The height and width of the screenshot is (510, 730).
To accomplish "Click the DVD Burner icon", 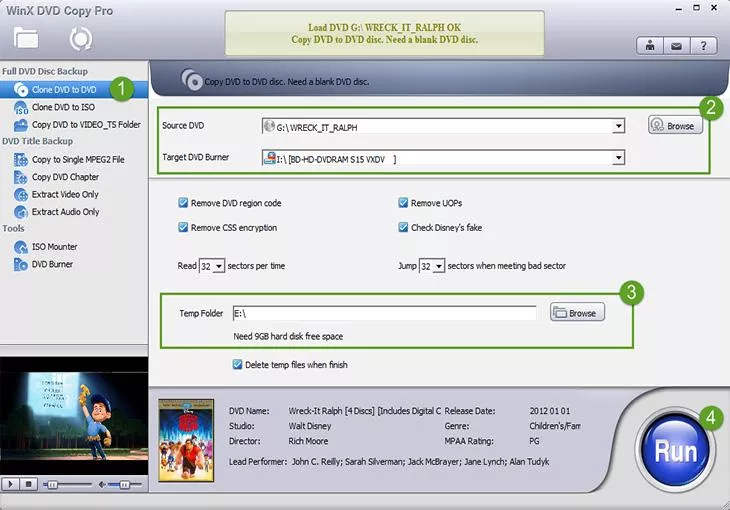I will point(20,265).
